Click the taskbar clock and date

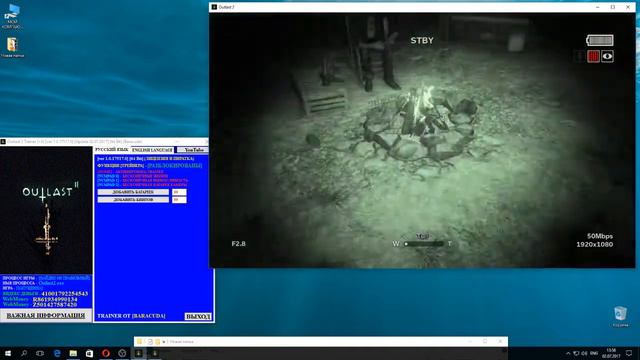(611, 353)
